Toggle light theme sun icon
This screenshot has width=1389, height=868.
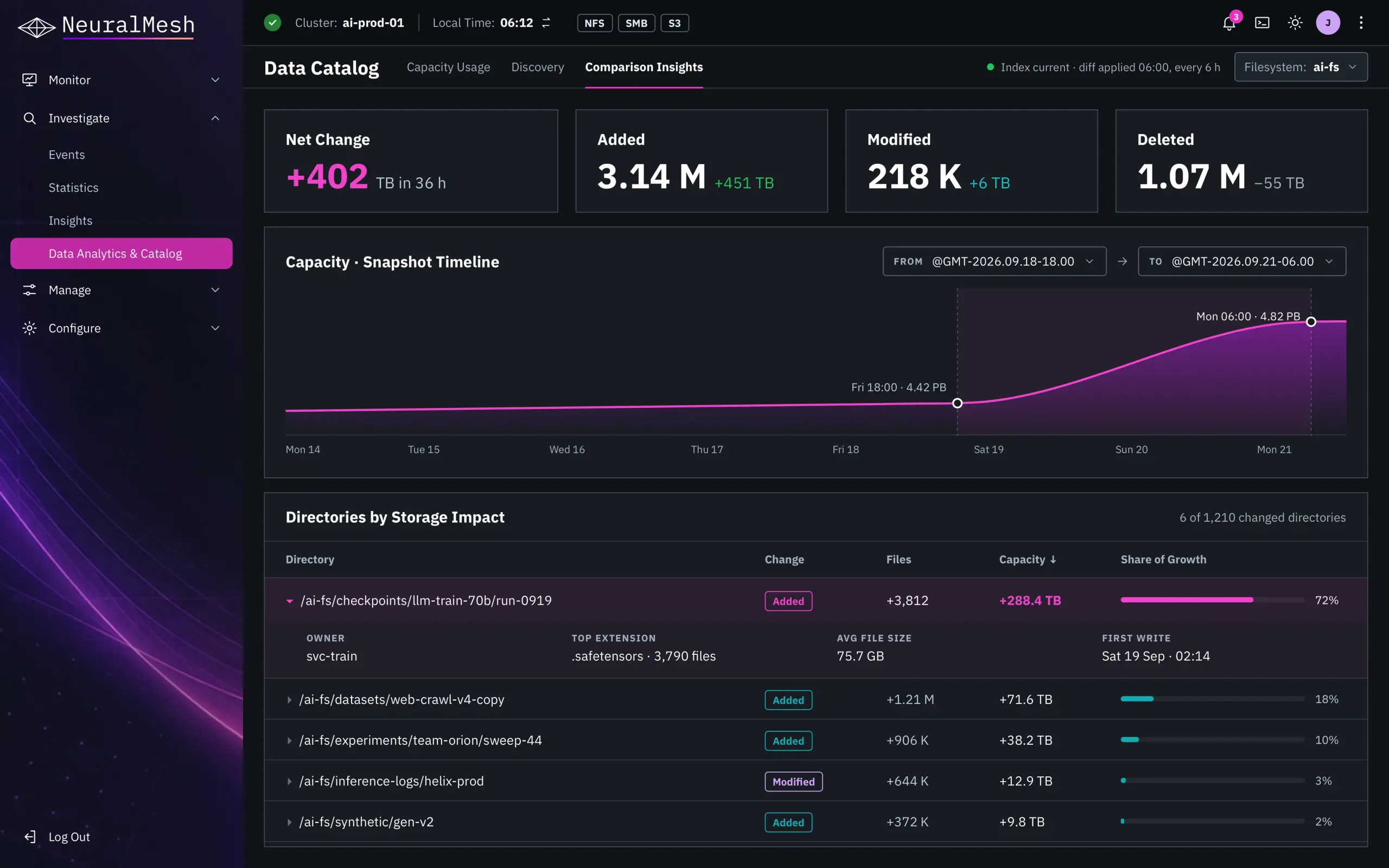[x=1295, y=23]
